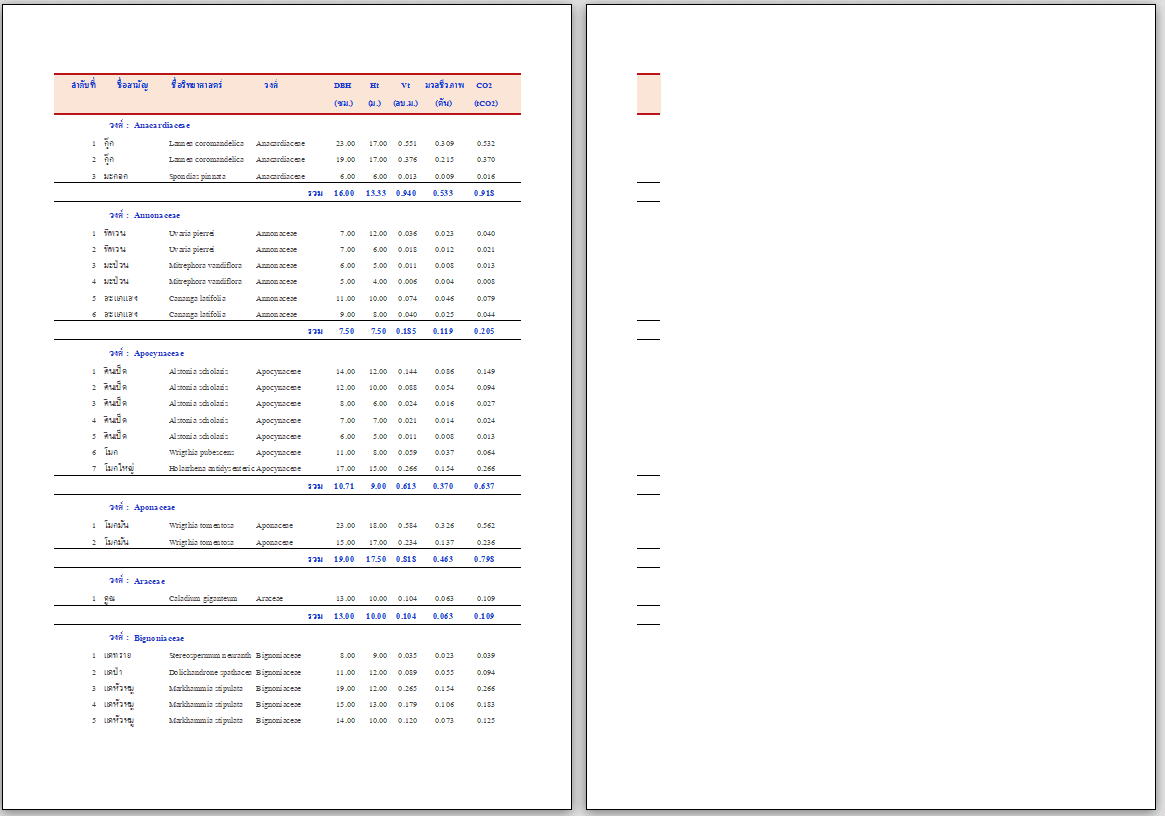
Task: Click the biomass value 0.046
Action: point(444,299)
